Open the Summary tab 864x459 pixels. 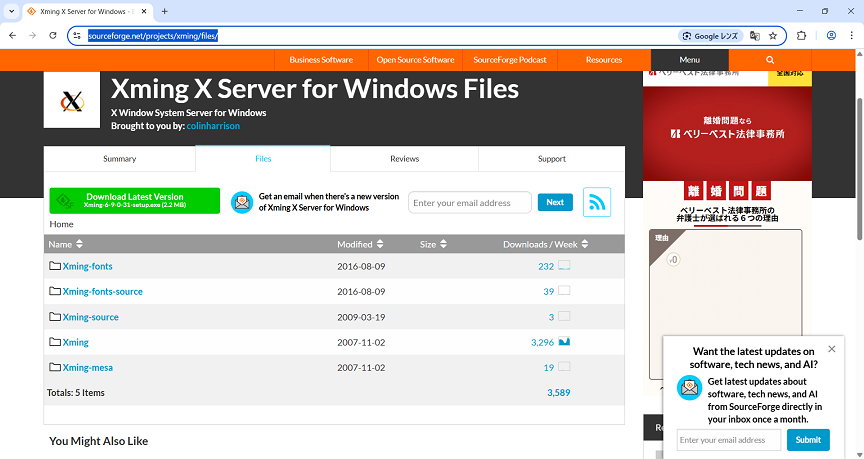[119, 159]
